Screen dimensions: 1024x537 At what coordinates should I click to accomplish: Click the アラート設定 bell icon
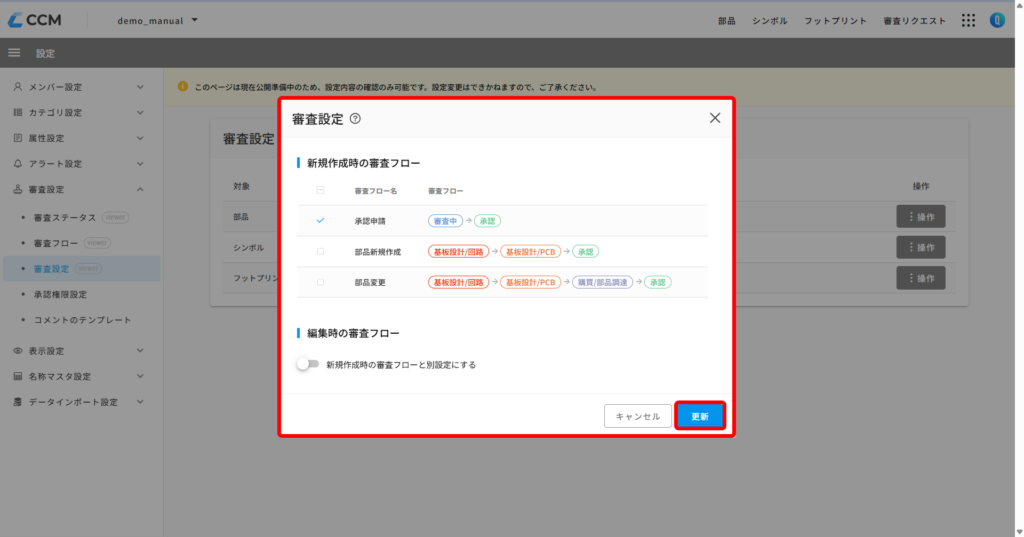pyautogui.click(x=18, y=163)
